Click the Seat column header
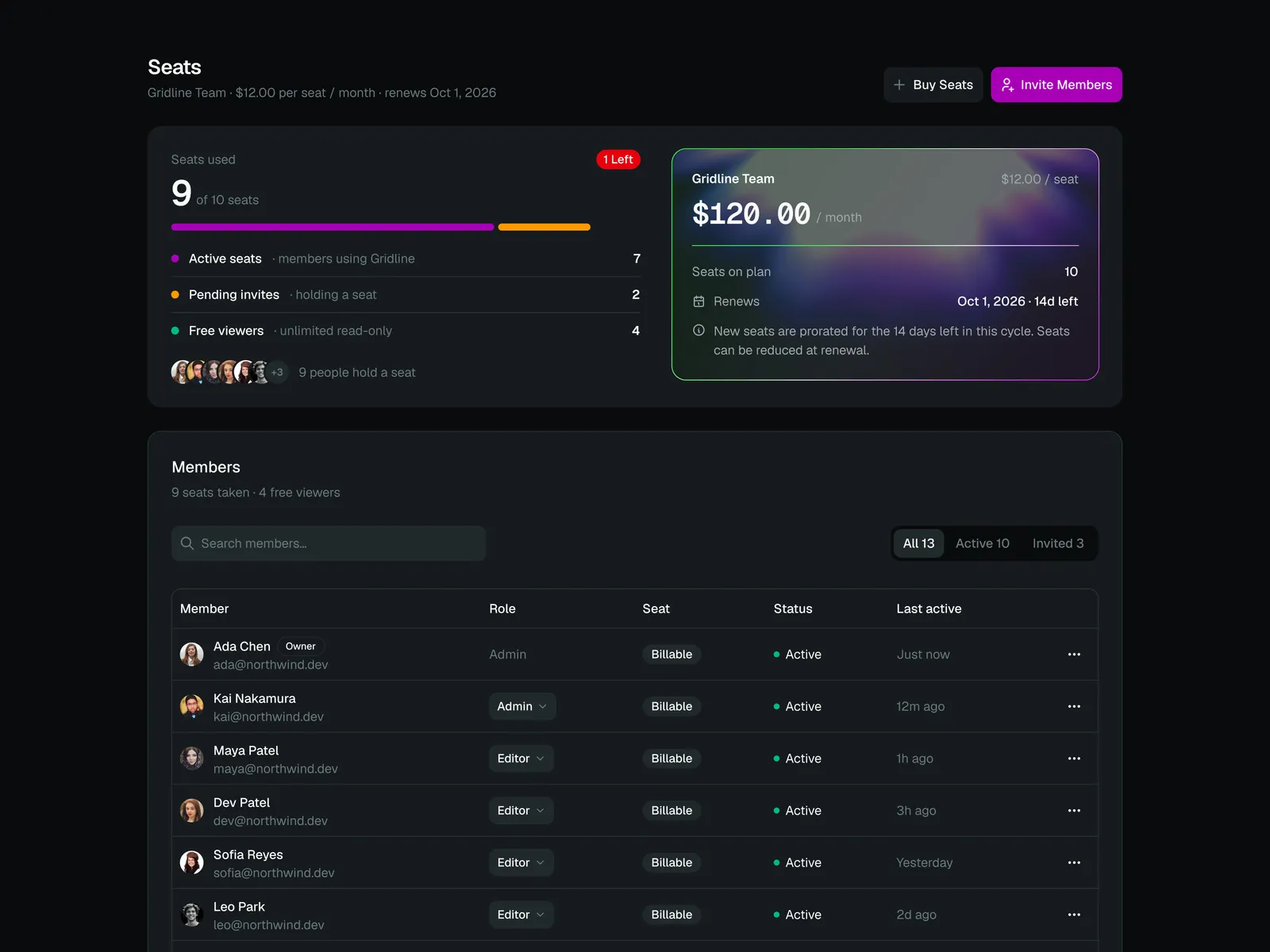Image resolution: width=1270 pixels, height=952 pixels. coord(656,608)
